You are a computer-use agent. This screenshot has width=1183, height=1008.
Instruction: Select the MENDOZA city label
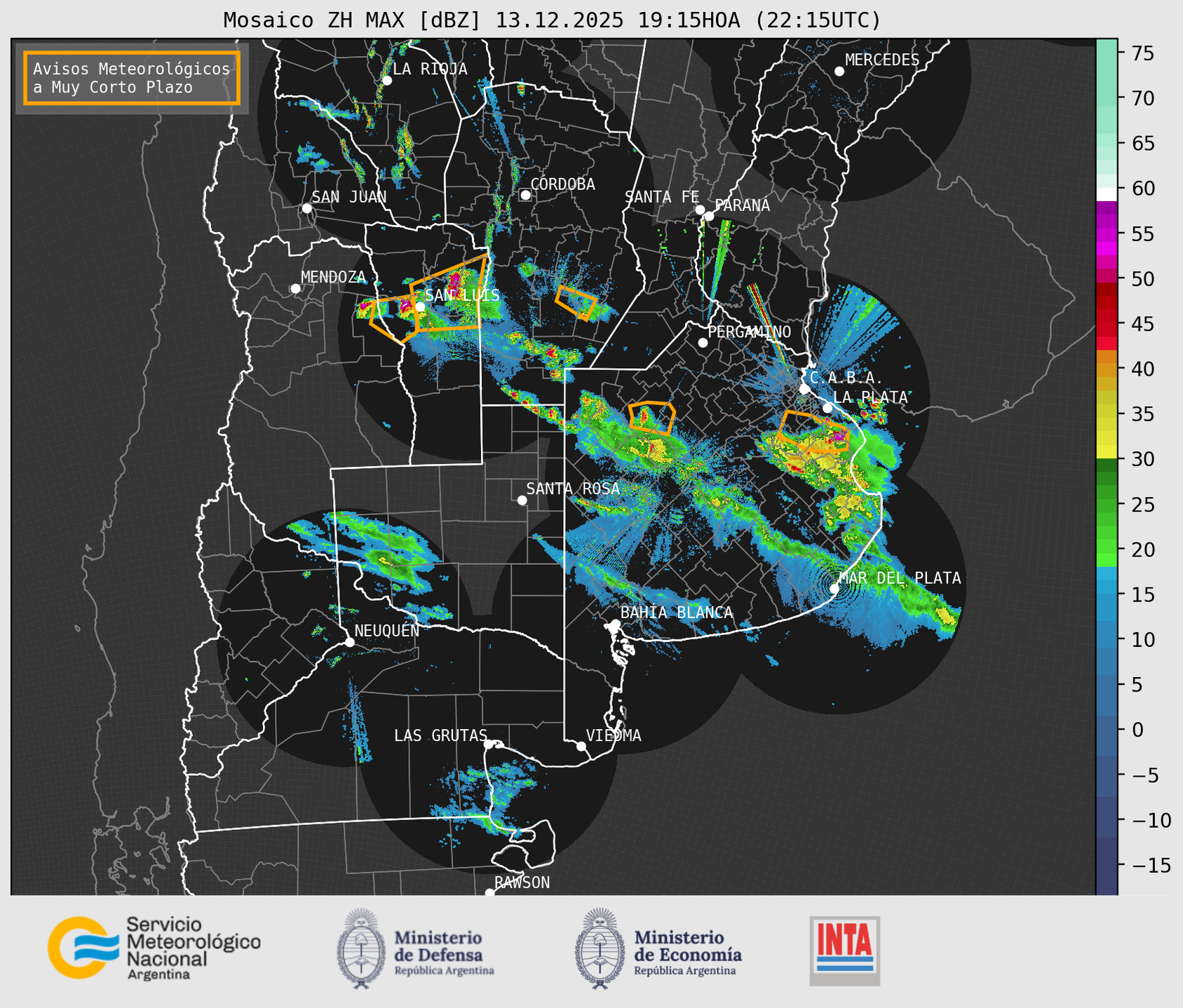click(x=333, y=277)
